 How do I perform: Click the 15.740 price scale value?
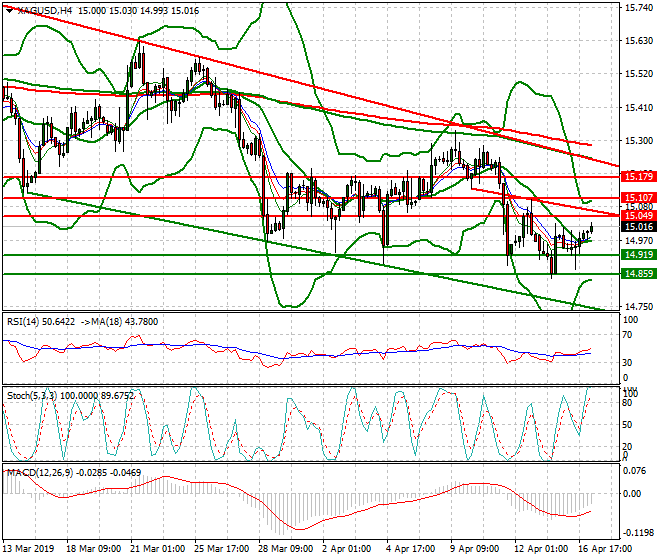pos(639,8)
